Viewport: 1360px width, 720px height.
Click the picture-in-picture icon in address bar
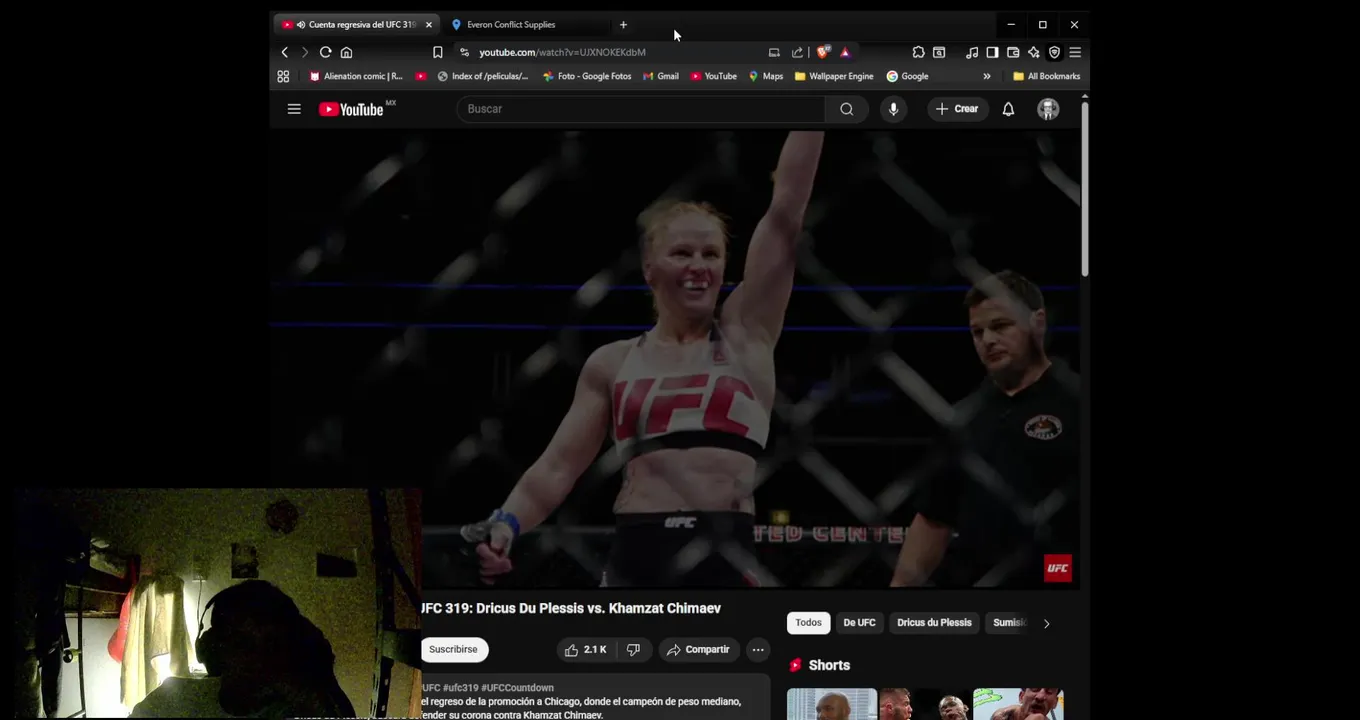pos(774,52)
